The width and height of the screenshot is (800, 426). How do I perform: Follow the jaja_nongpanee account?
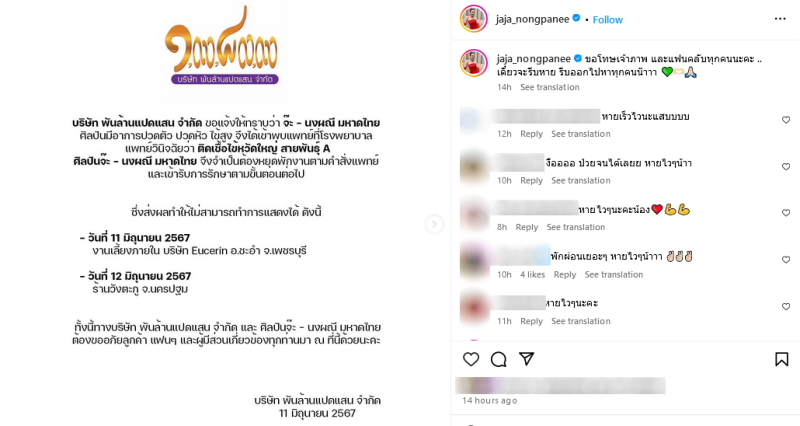pos(608,19)
